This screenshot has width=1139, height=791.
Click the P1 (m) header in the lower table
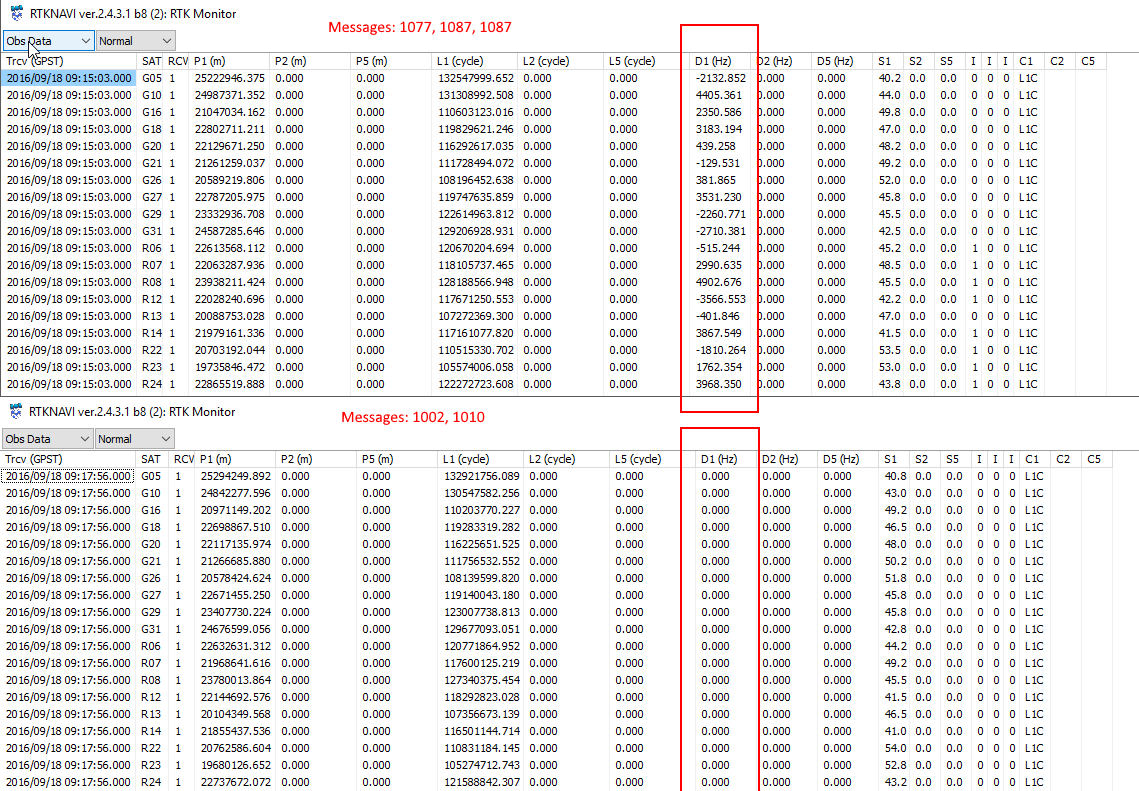pos(216,459)
